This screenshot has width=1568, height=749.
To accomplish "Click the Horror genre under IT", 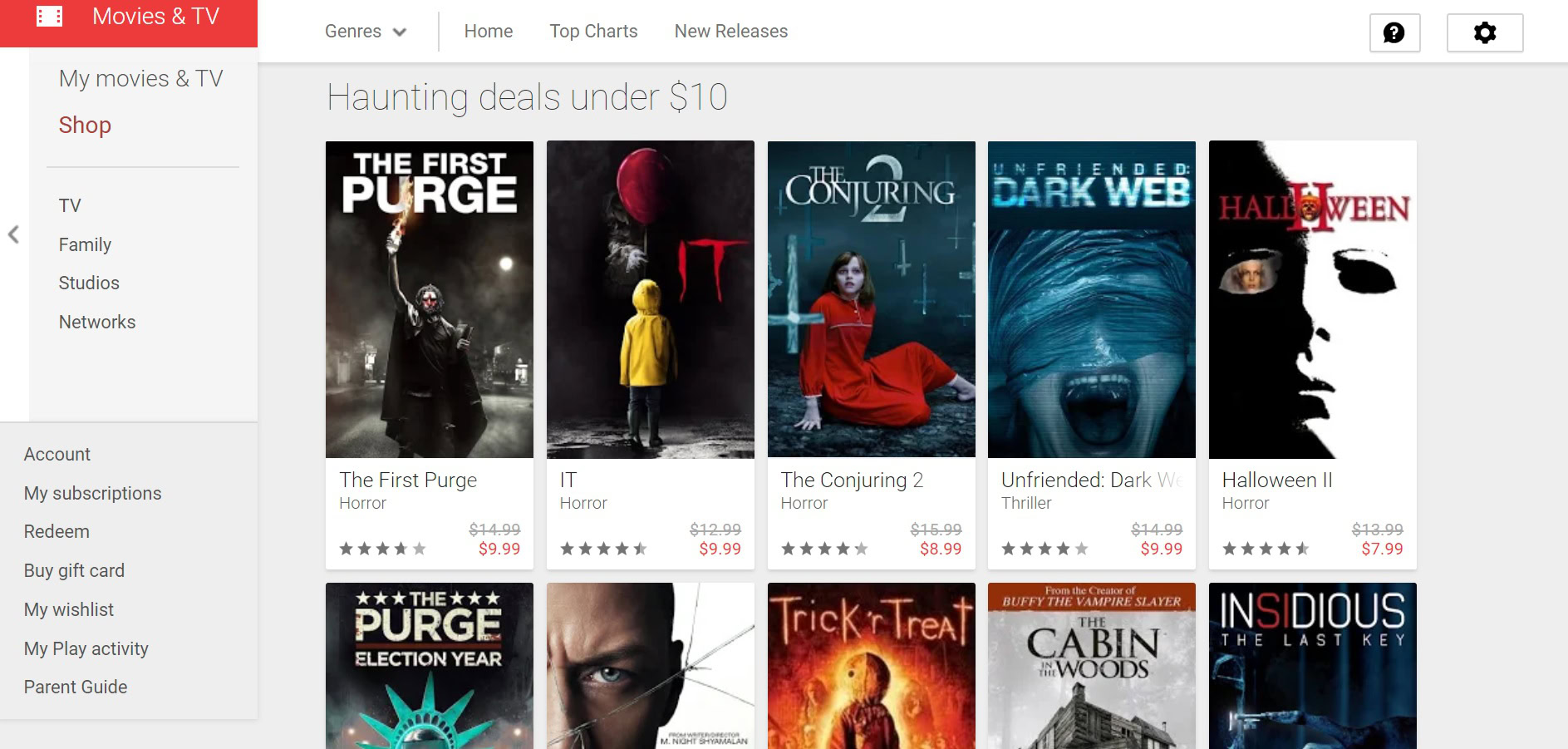I will [583, 503].
